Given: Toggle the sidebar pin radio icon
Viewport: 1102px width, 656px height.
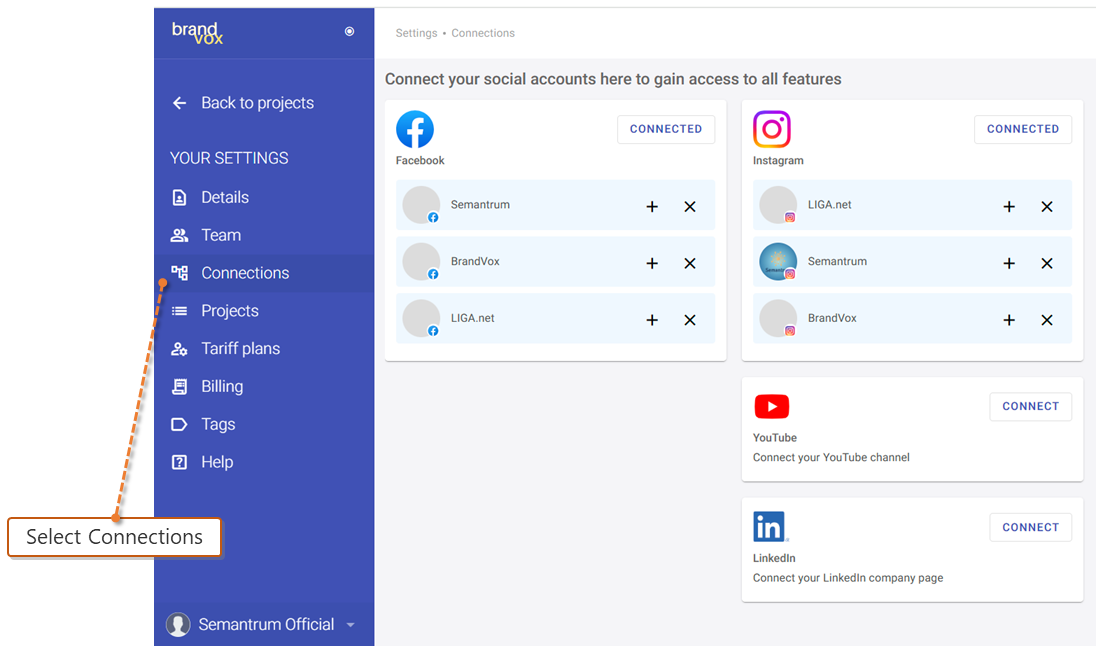Looking at the screenshot, I should (x=349, y=32).
